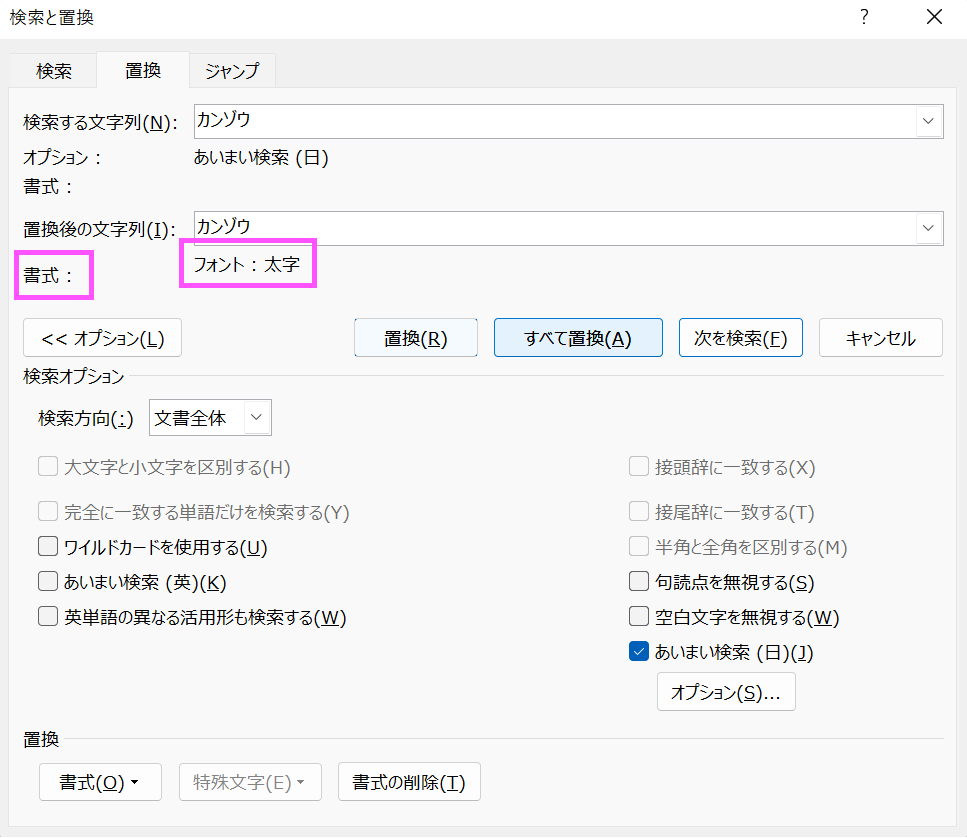Select the 置換 tab

142,70
